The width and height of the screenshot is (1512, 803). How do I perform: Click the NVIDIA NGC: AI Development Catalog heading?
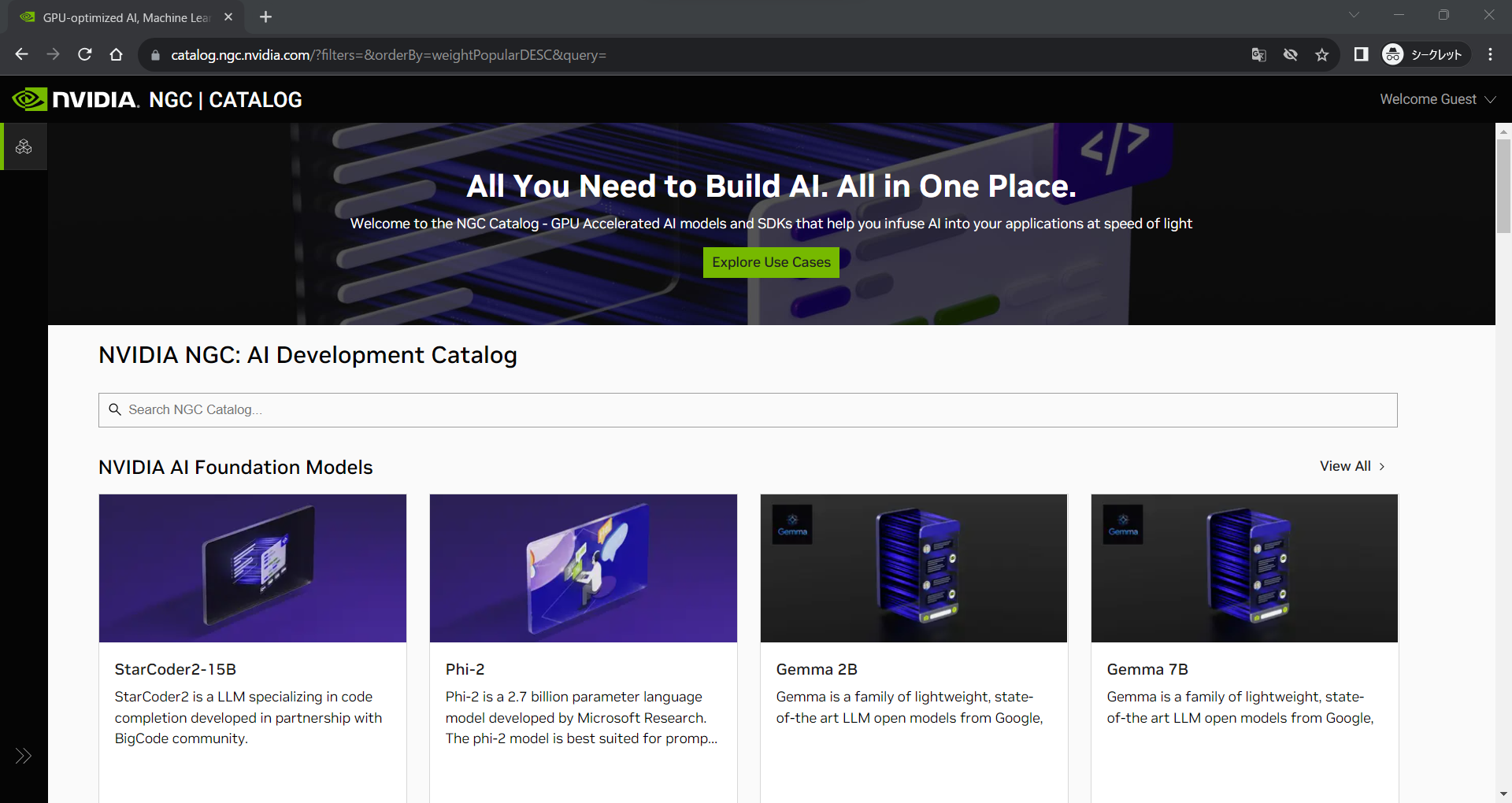[x=308, y=355]
